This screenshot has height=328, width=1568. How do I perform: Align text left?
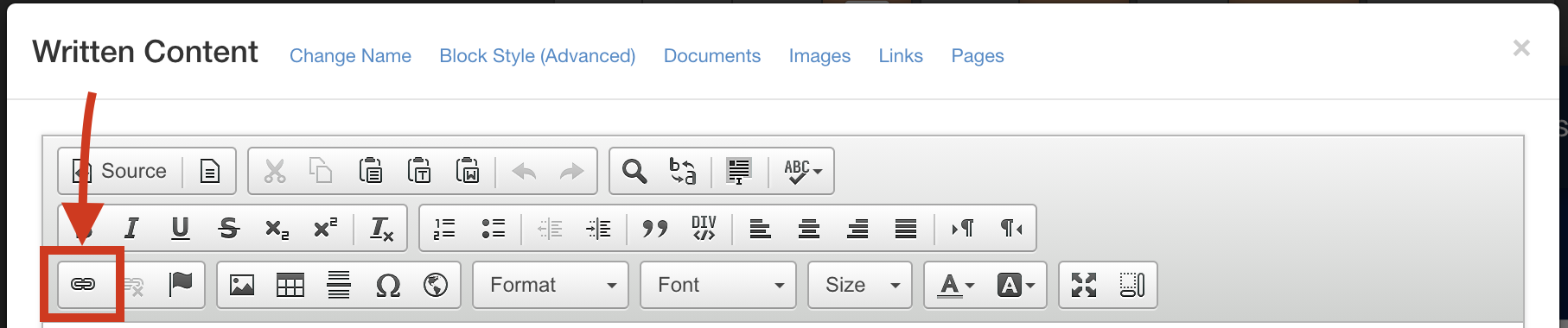click(x=761, y=228)
